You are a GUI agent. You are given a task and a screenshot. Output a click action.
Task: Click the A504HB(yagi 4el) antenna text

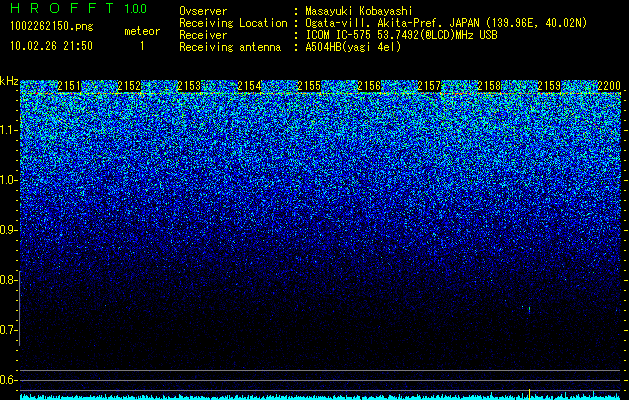(x=353, y=47)
